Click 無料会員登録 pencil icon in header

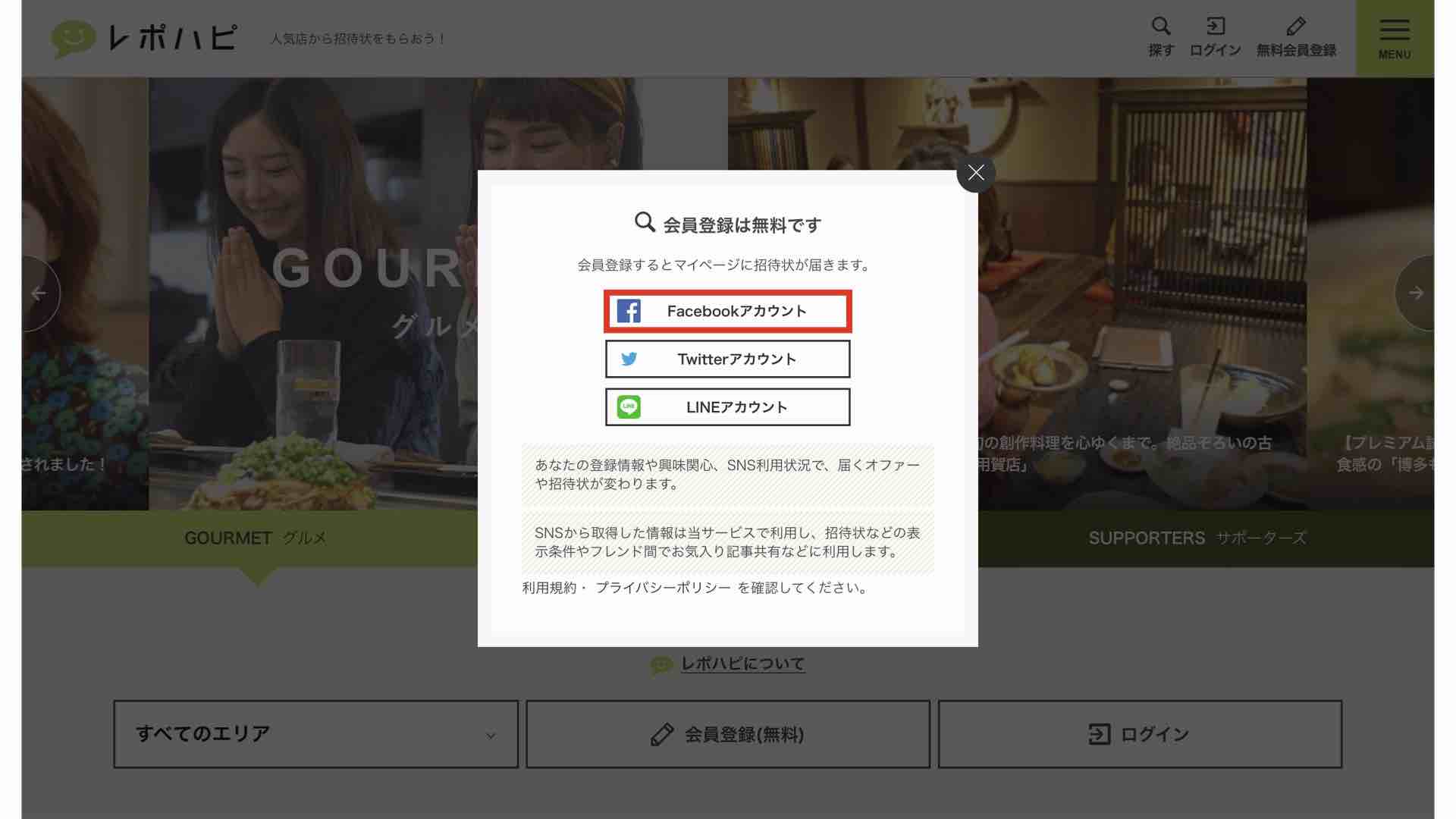tap(1296, 38)
